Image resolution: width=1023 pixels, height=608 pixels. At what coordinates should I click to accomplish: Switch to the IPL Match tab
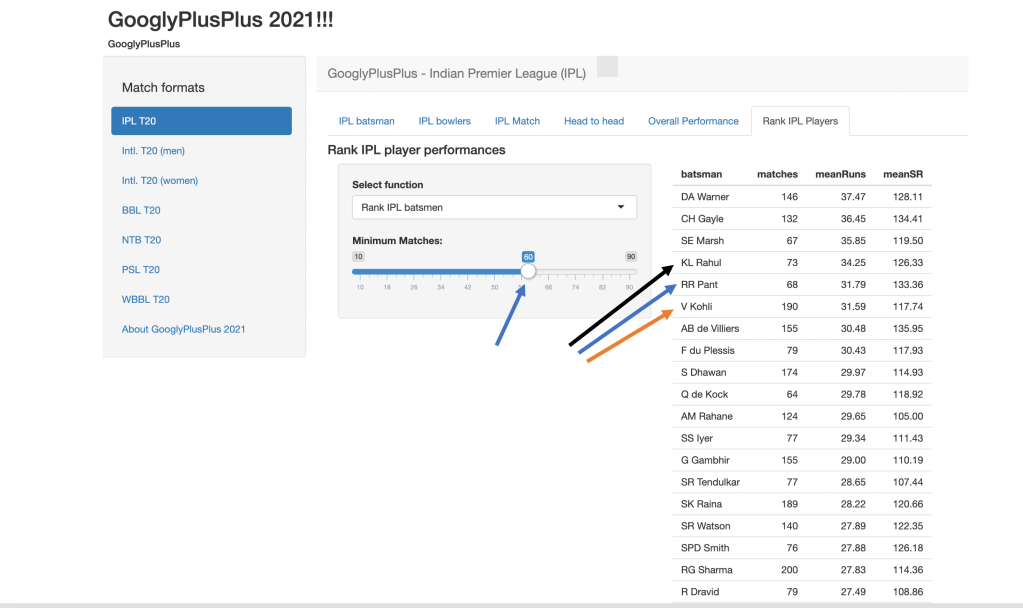coord(517,121)
